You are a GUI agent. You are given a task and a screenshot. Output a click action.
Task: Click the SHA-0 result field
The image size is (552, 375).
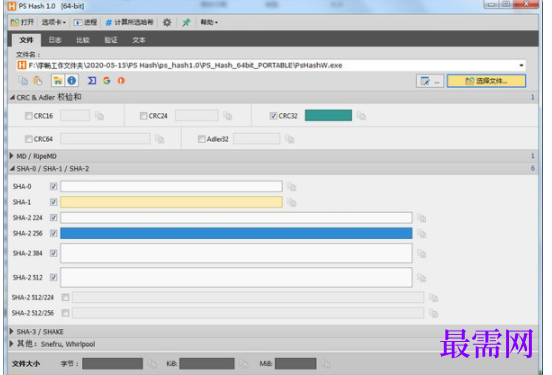tap(171, 186)
